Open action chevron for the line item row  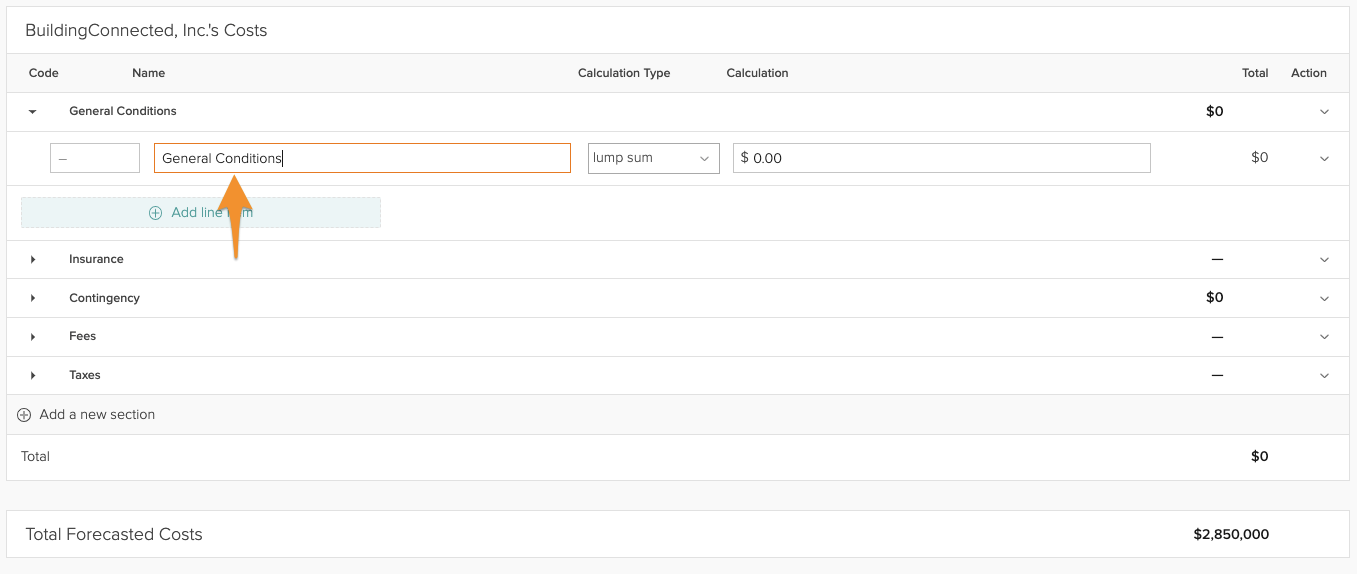[x=1324, y=158]
